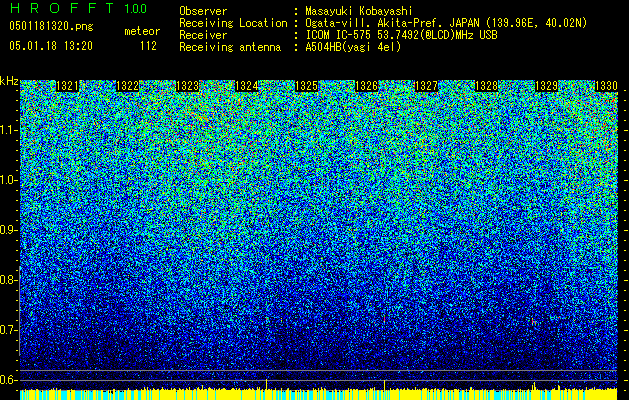Click the kHz axis unit label
Viewport: 629px width, 400px height.
9,81
